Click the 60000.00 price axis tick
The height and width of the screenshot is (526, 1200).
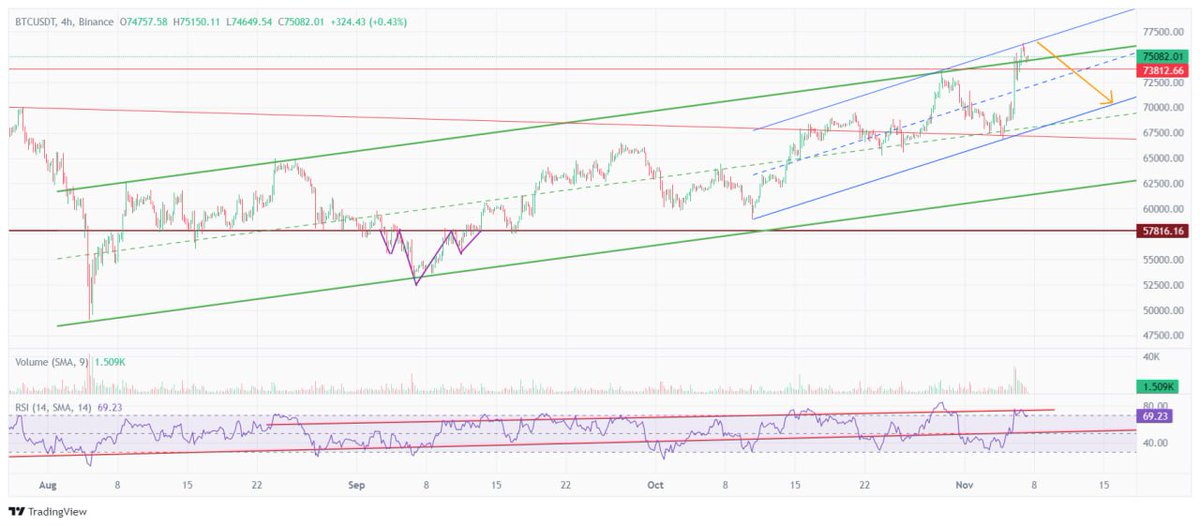click(1165, 209)
